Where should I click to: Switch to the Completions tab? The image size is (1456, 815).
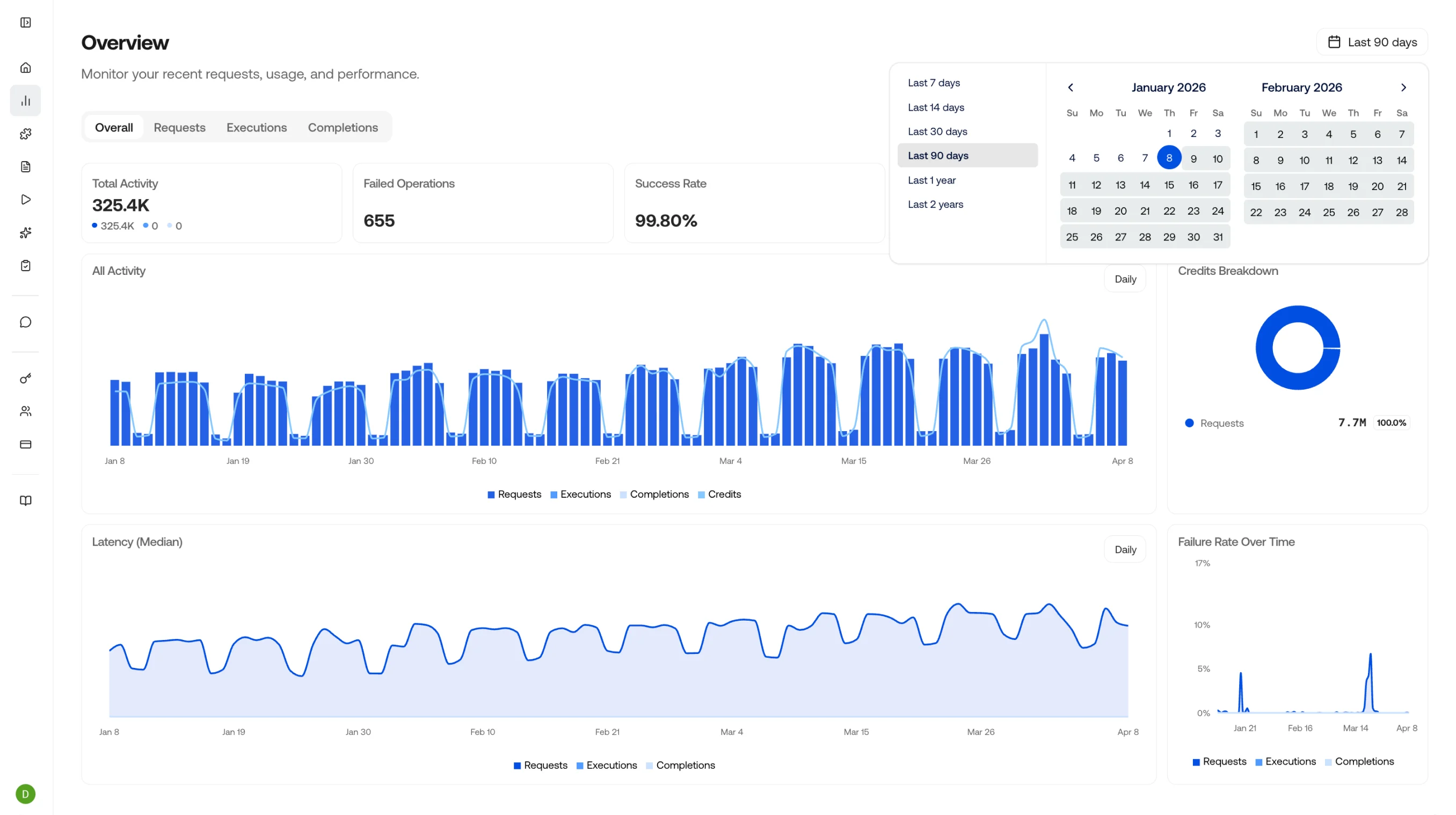pyautogui.click(x=343, y=128)
